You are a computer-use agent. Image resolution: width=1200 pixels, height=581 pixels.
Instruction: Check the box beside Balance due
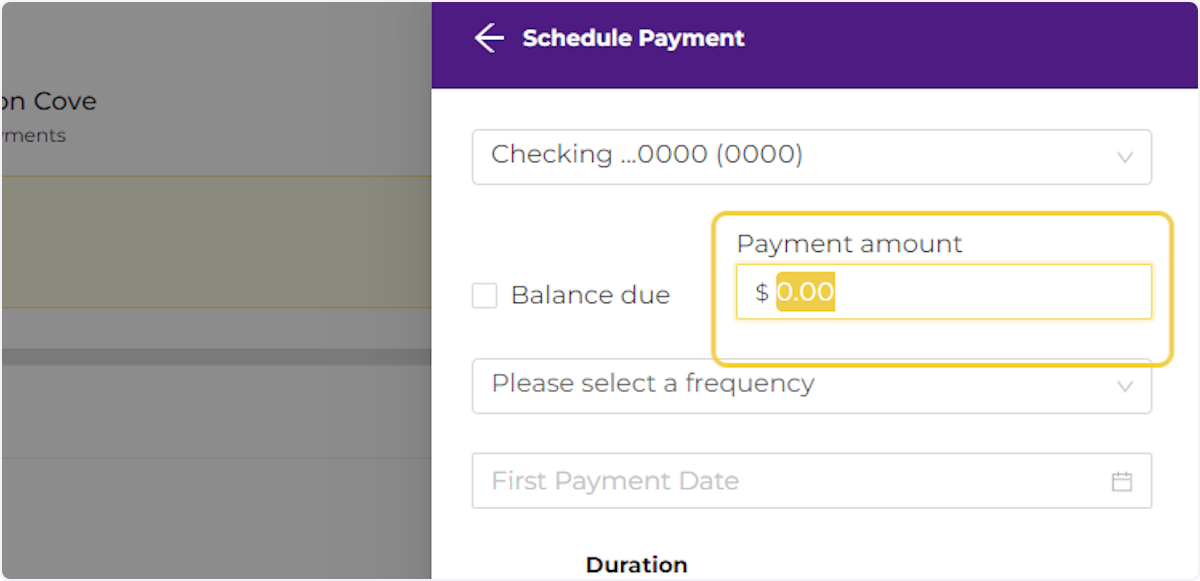(x=484, y=295)
